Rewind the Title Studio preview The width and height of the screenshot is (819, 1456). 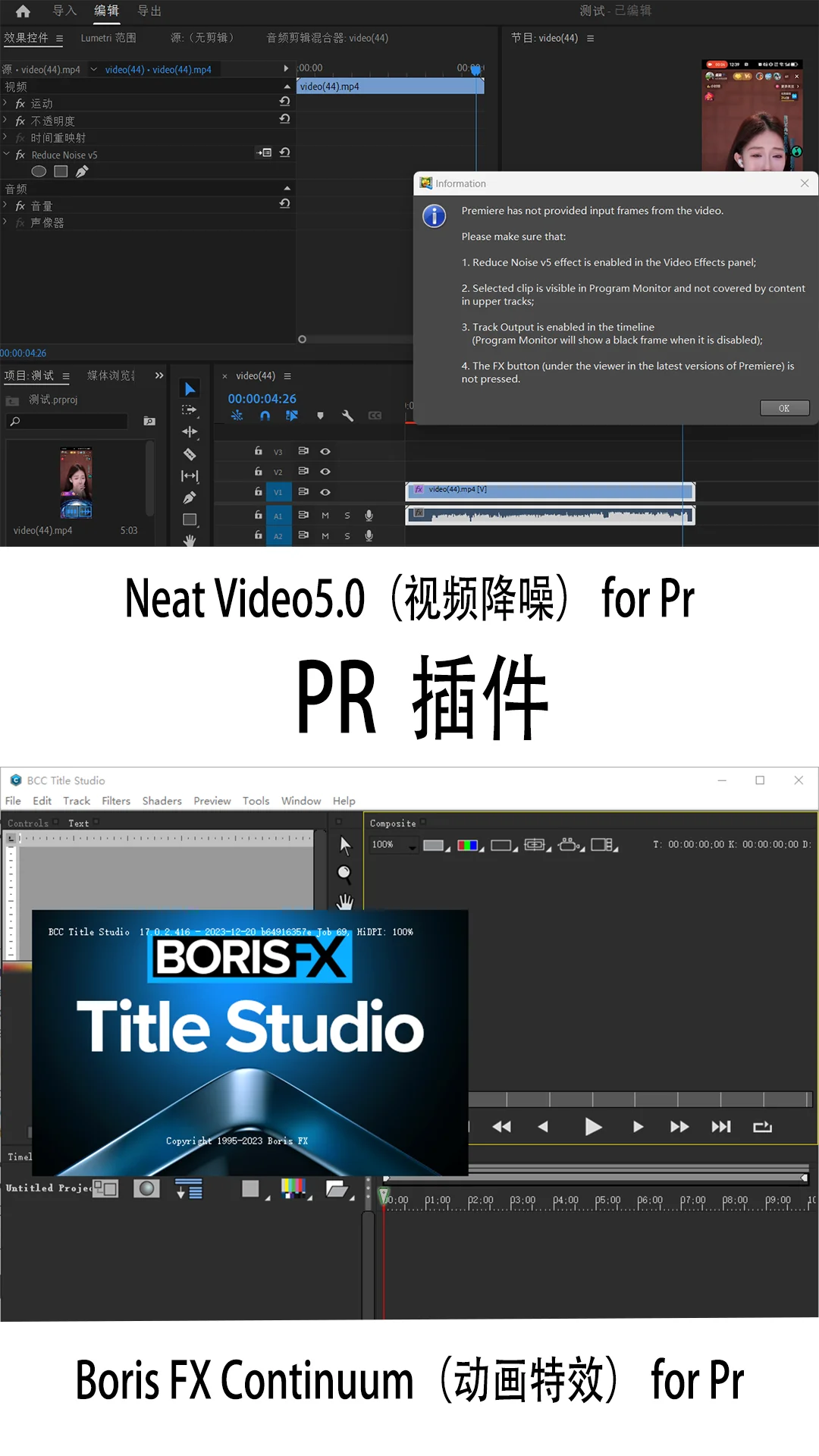tap(501, 1127)
